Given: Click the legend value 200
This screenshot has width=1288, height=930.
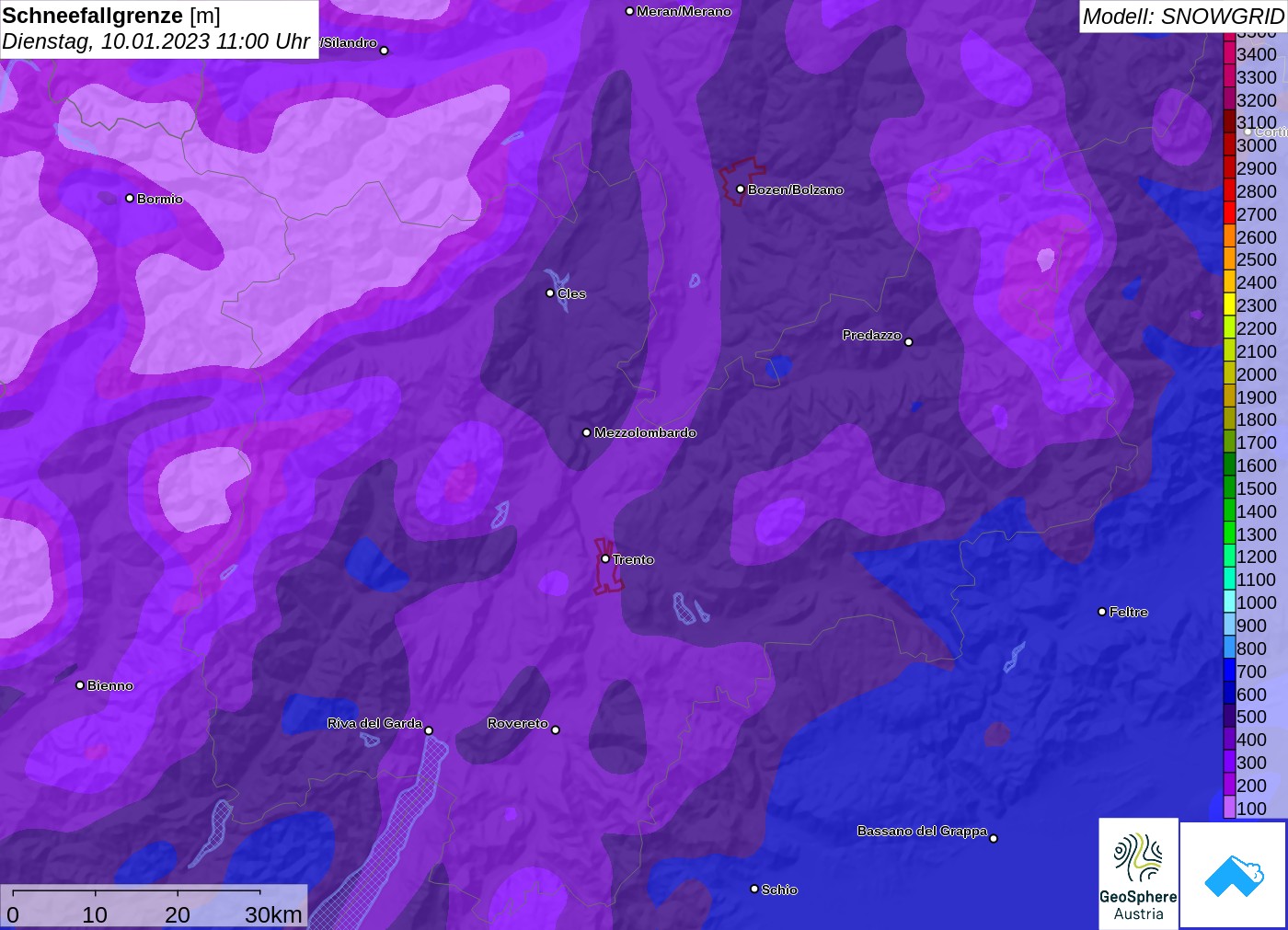Looking at the screenshot, I should [1251, 786].
